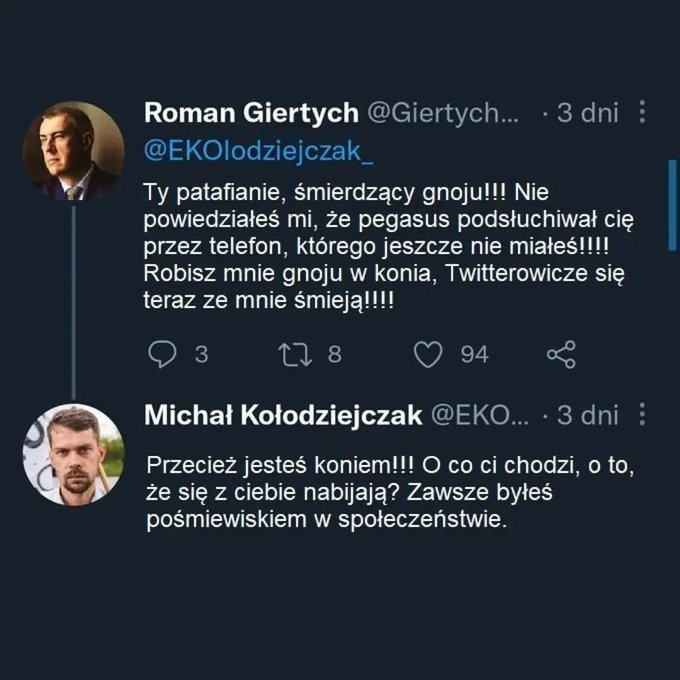The height and width of the screenshot is (680, 680).
Task: Click Roman Giertych's profile avatar
Action: (x=73, y=151)
